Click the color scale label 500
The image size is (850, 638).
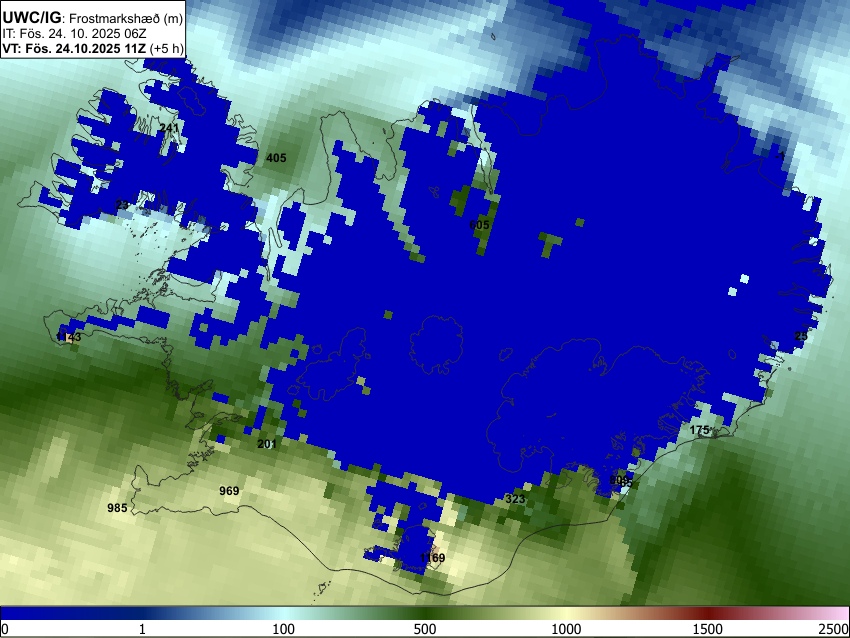[x=425, y=629]
